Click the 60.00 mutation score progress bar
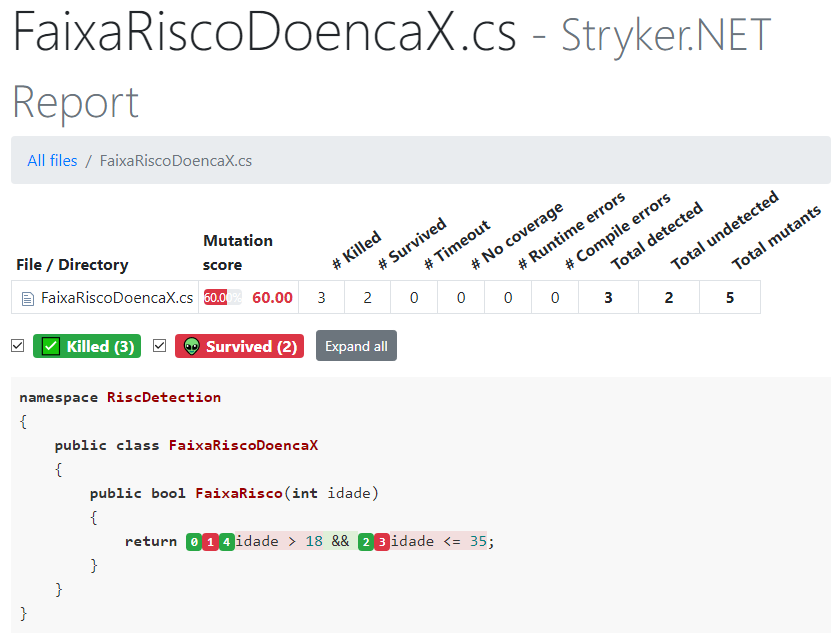Screen dimensions: 838x633 point(222,297)
